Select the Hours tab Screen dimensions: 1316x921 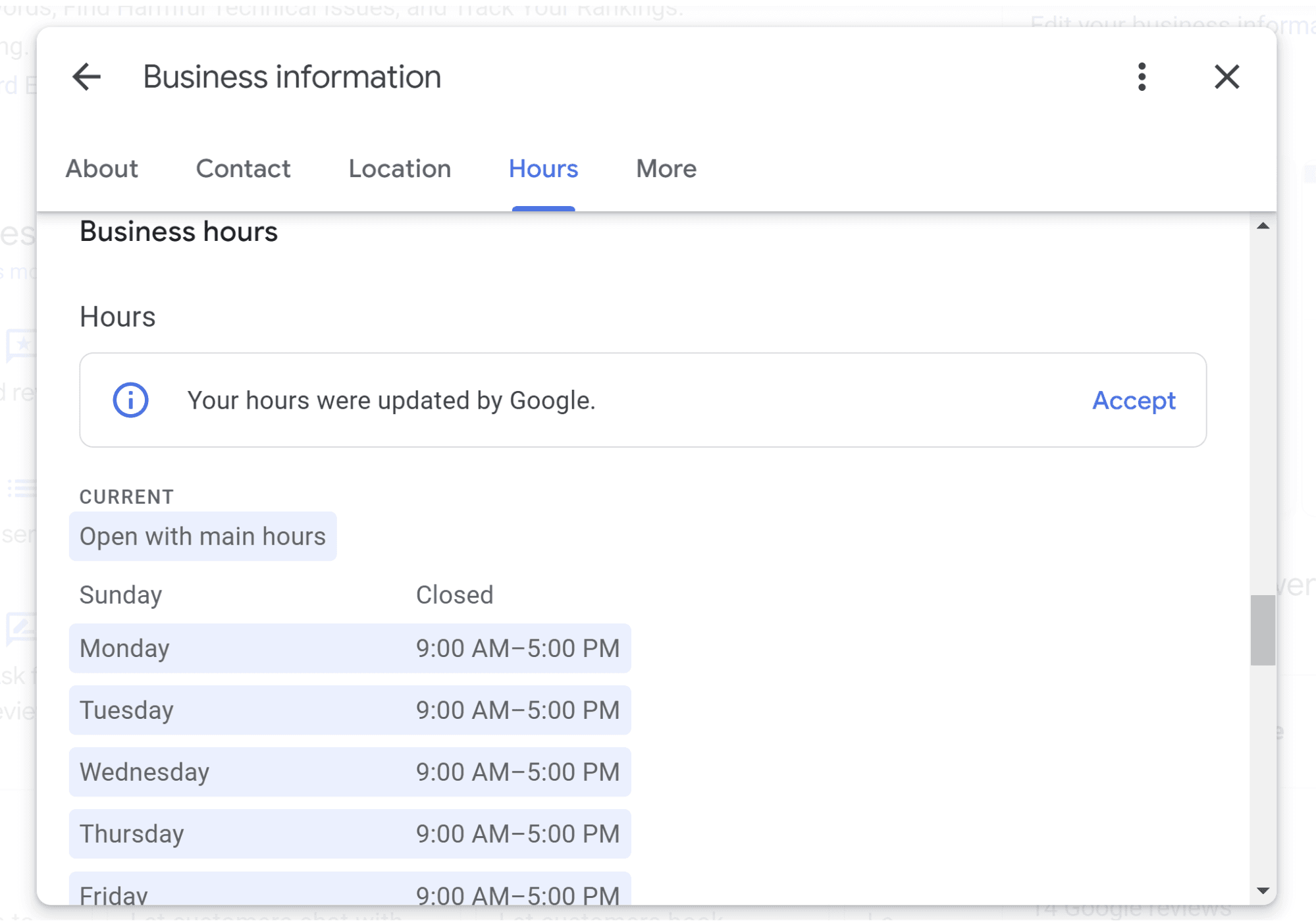point(543,169)
